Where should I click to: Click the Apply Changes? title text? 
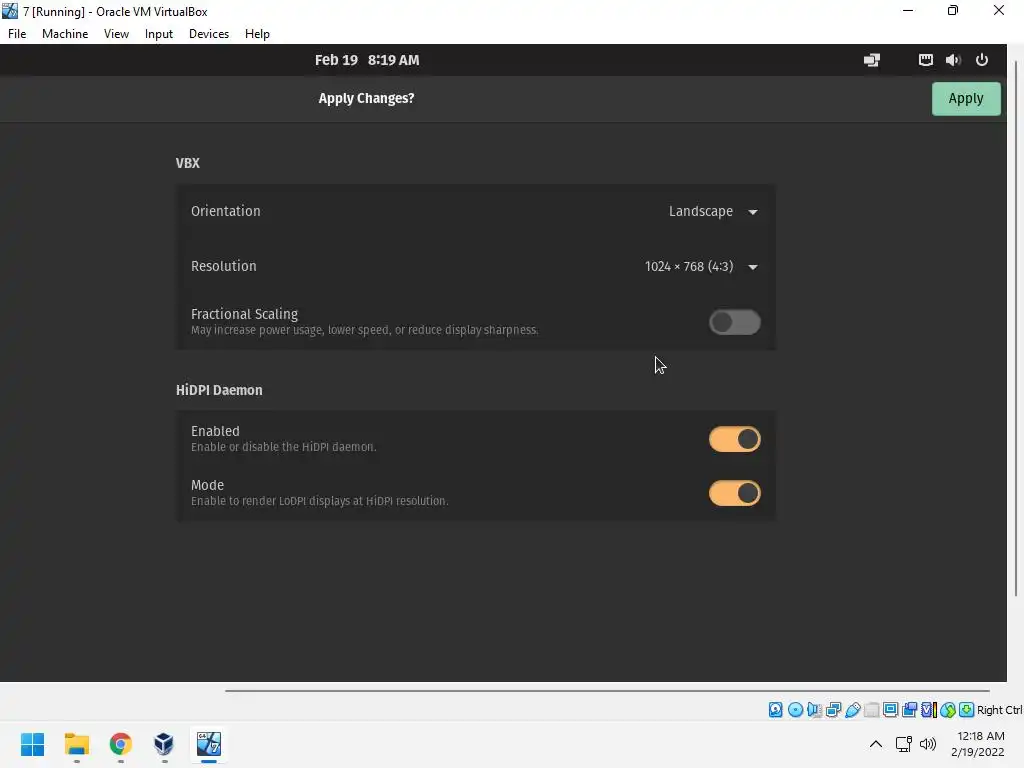[x=366, y=99]
